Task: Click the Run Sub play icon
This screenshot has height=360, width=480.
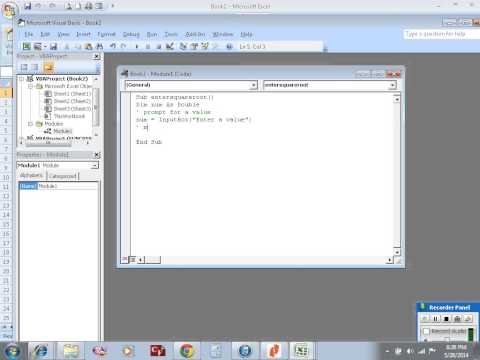Action: 137,46
